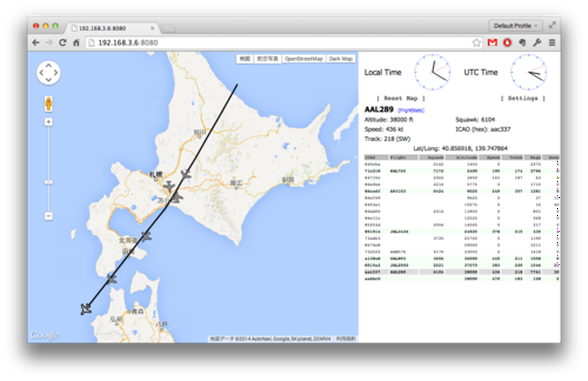Image resolution: width=588 pixels, height=381 pixels.
Task: Click the browser reload icon
Action: click(63, 43)
